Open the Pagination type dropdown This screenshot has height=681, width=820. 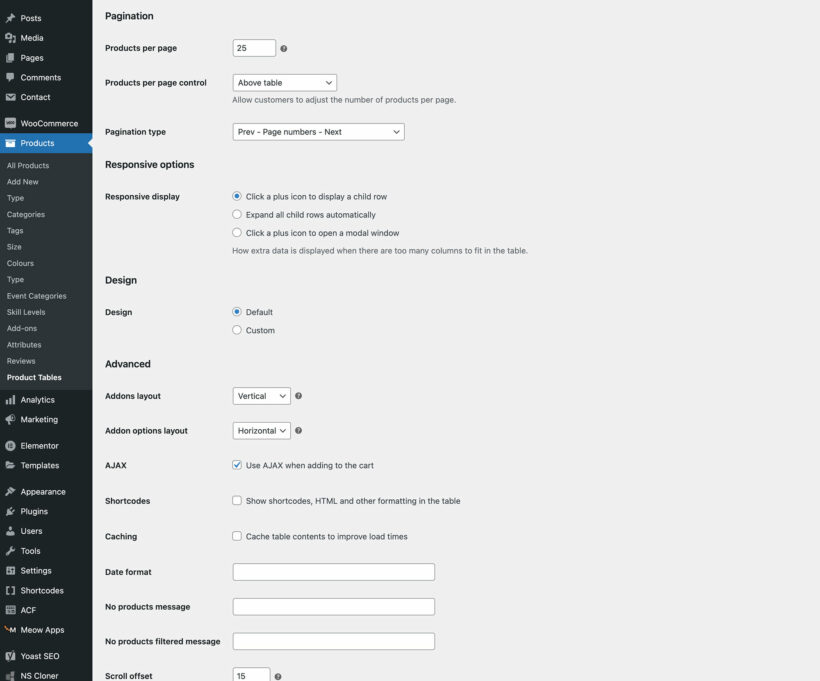317,131
